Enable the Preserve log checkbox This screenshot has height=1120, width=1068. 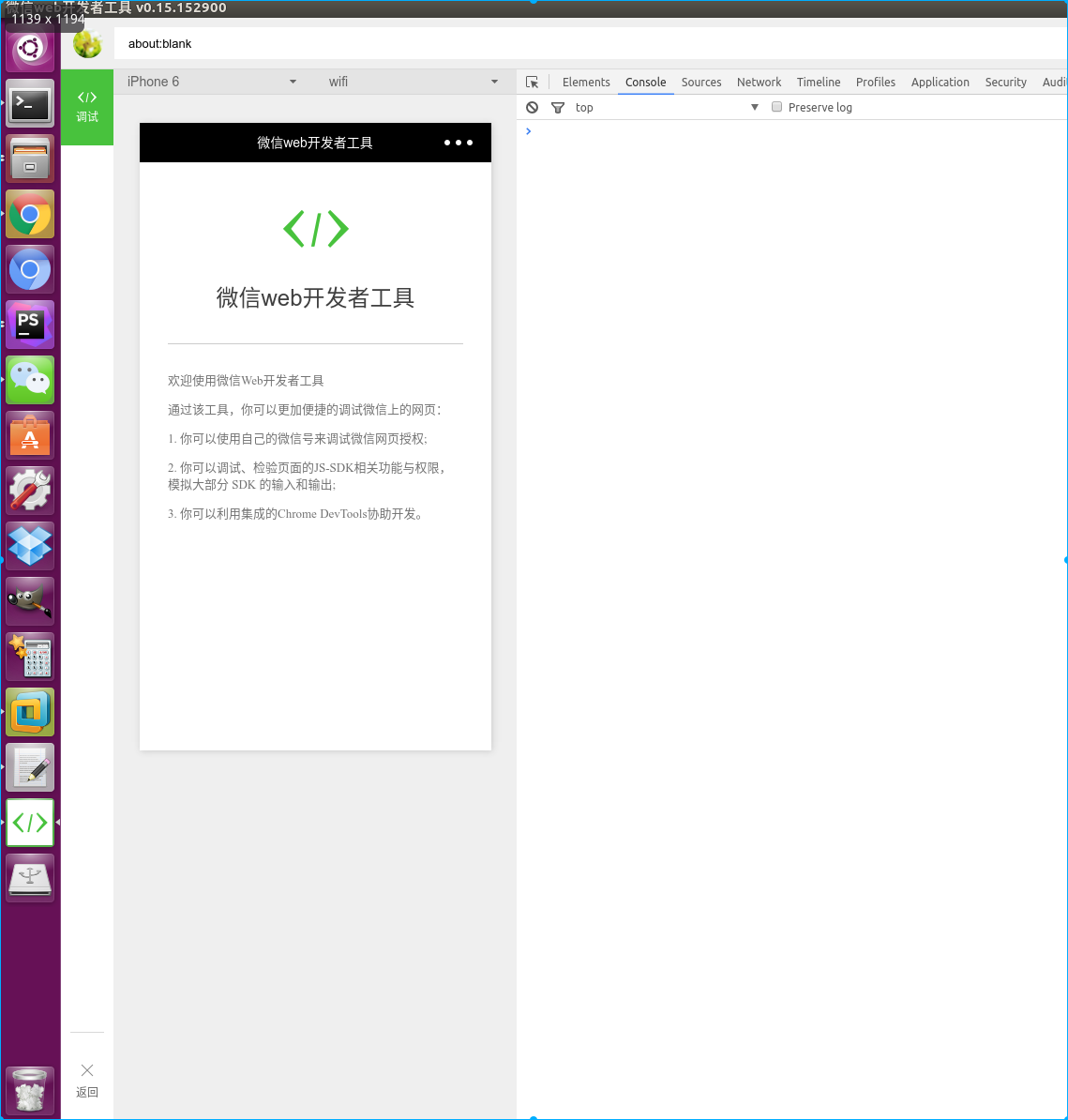pyautogui.click(x=776, y=107)
